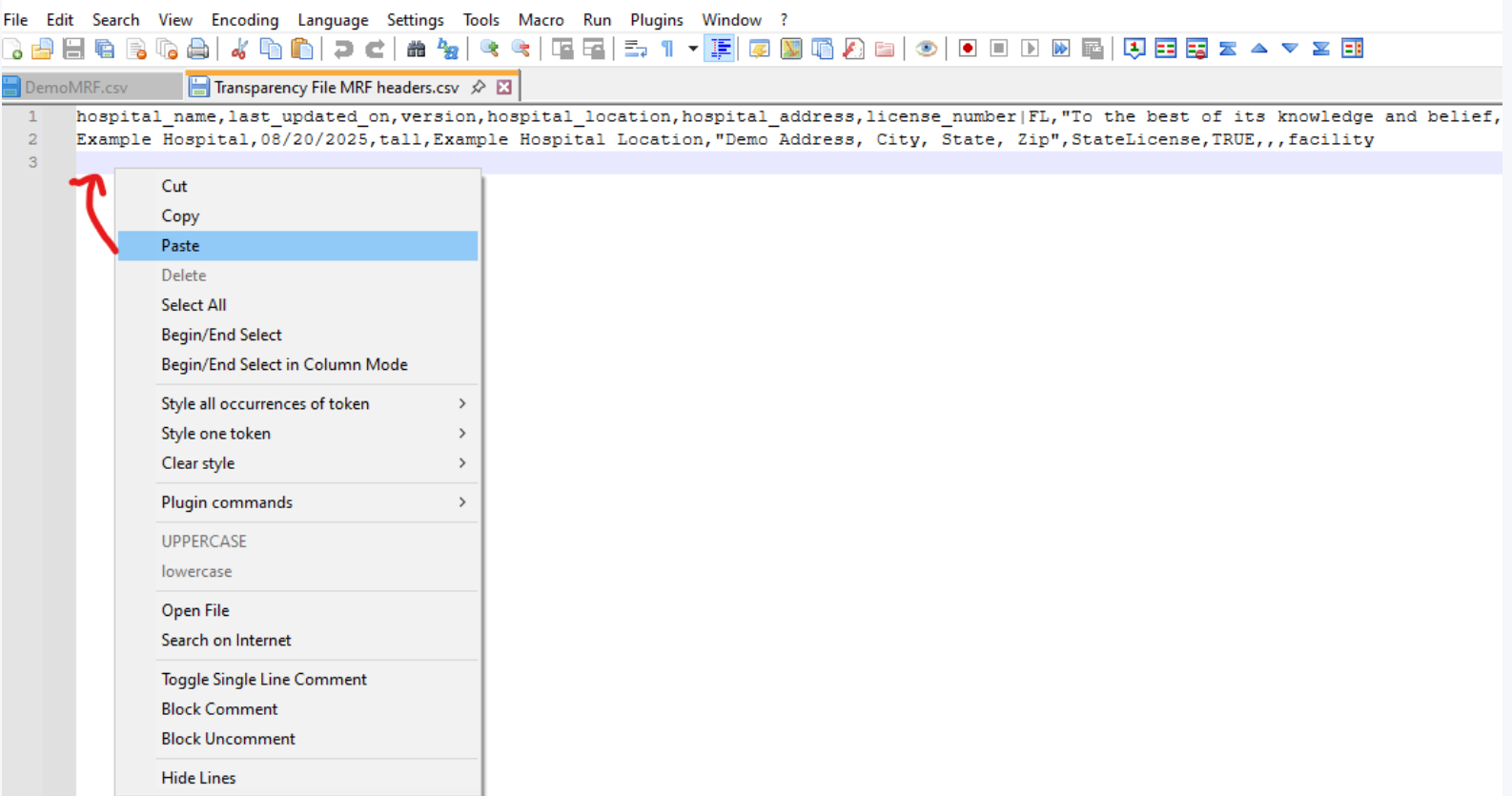Click the Clear active compare icon

point(1196,49)
